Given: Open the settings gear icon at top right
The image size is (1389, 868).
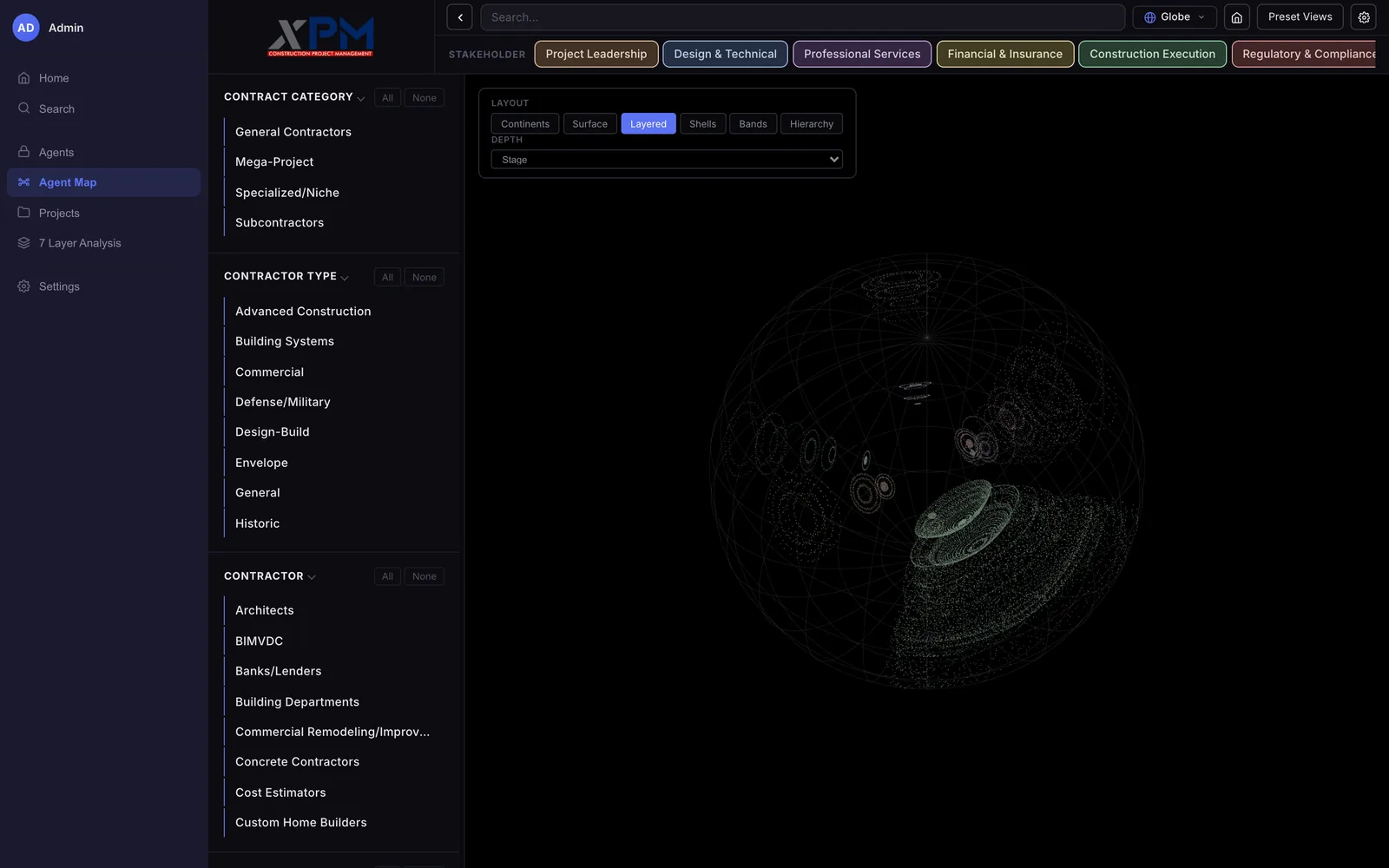Looking at the screenshot, I should pyautogui.click(x=1364, y=17).
